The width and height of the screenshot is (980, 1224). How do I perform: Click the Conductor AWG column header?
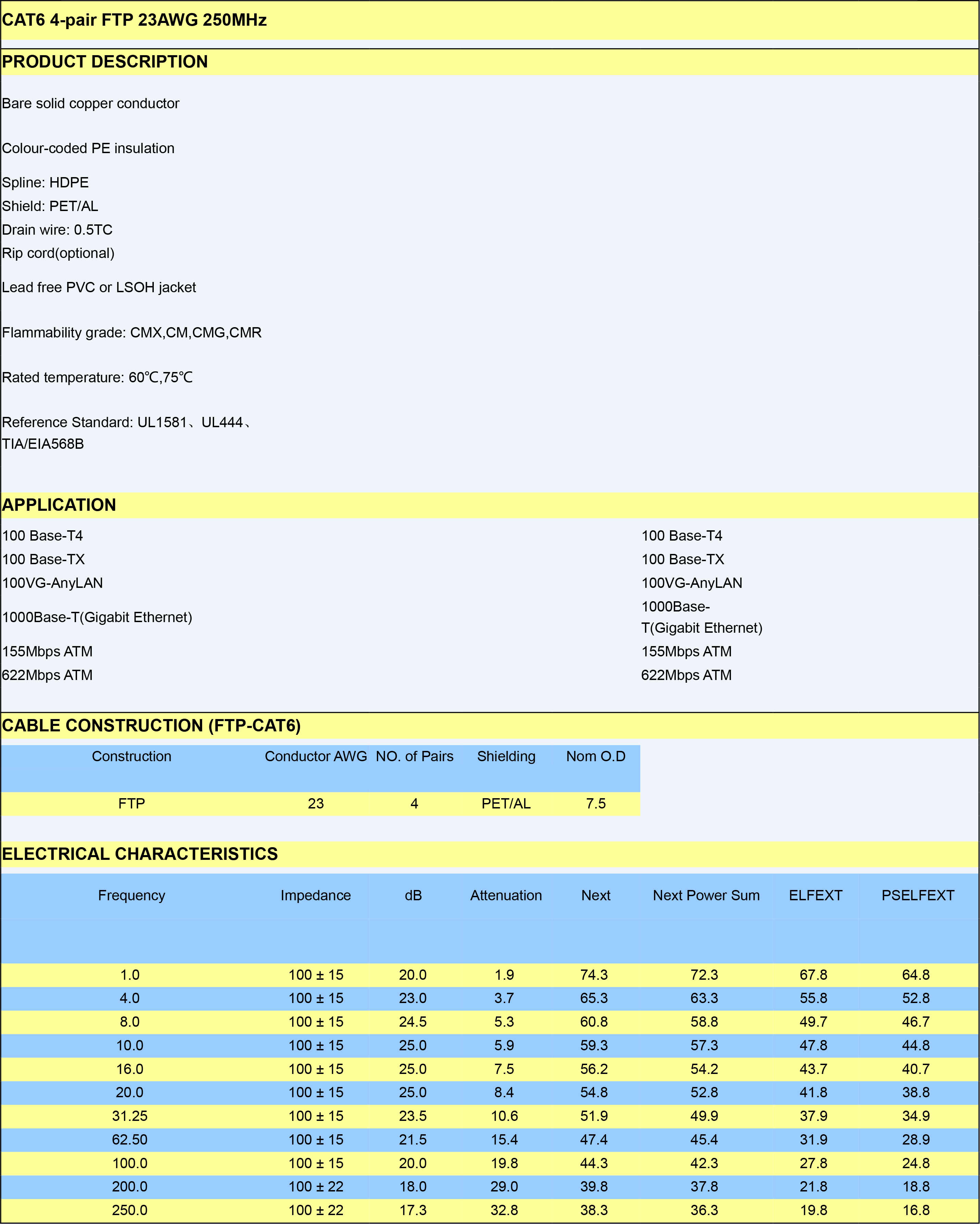(316, 757)
